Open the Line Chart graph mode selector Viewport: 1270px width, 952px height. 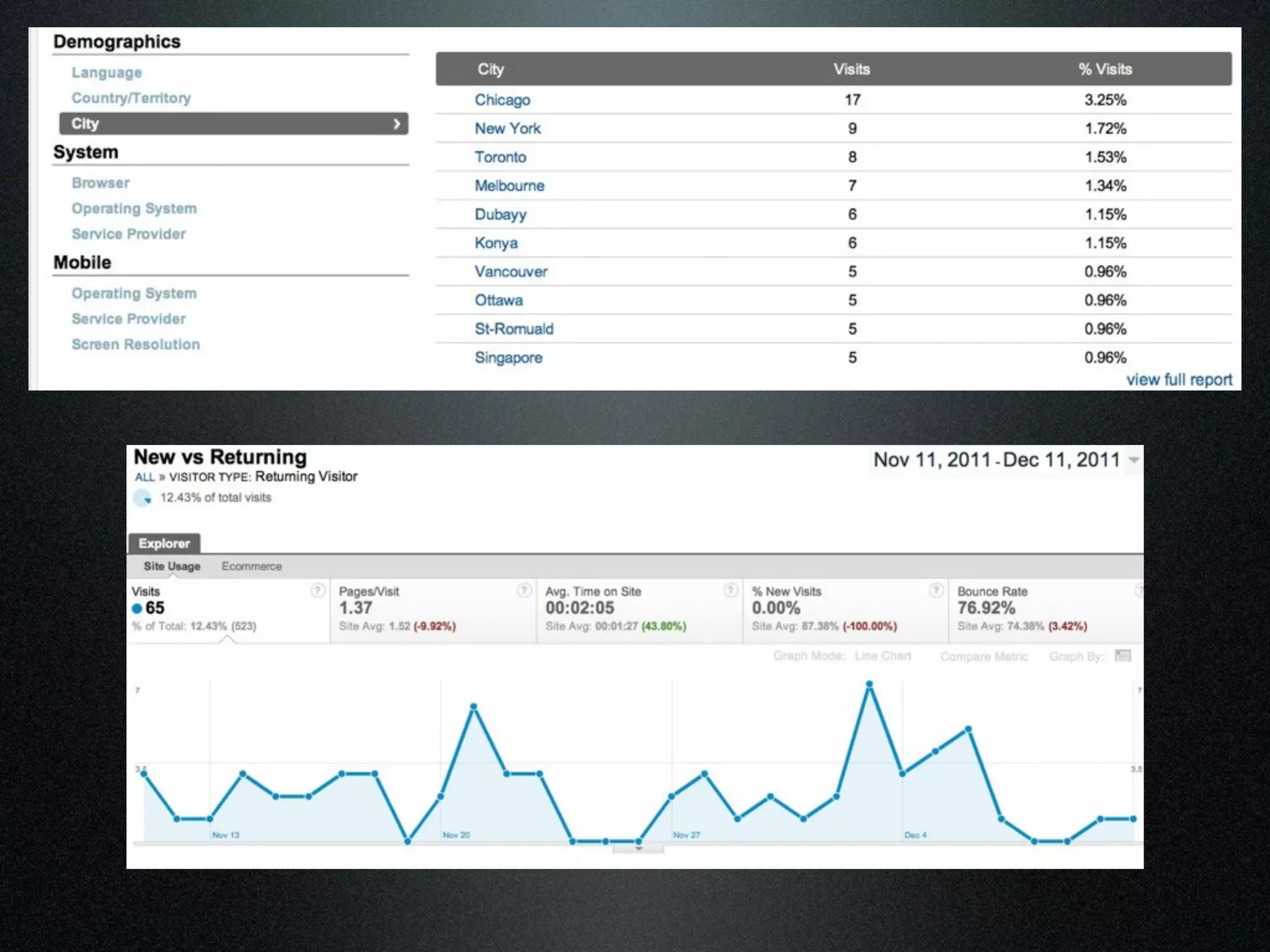click(x=882, y=656)
